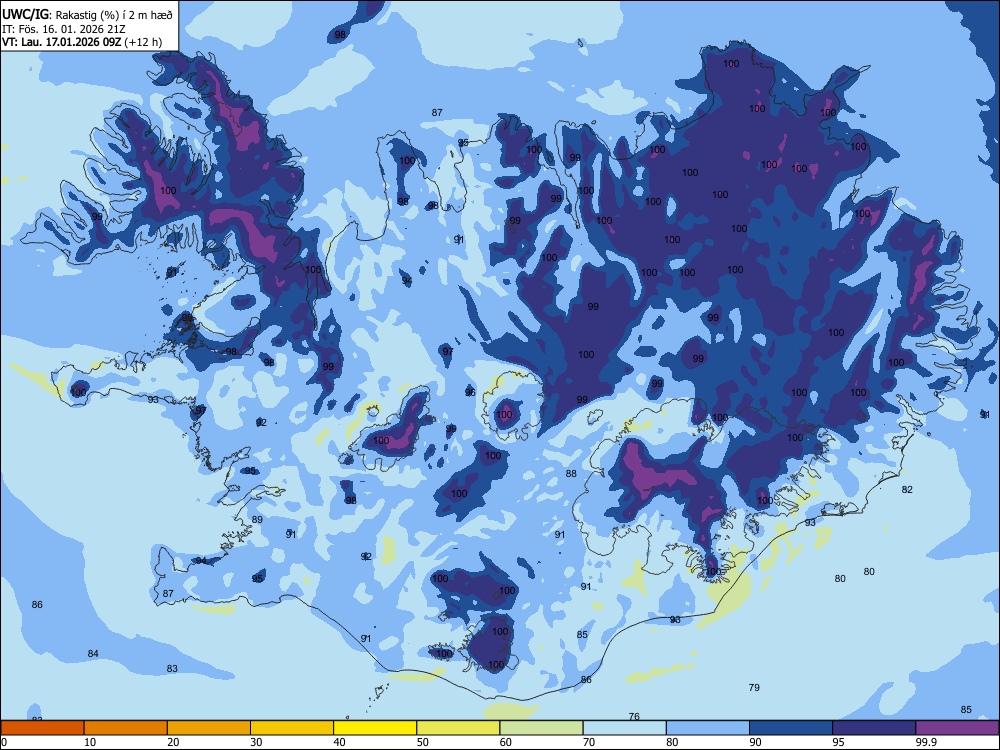1000x750 pixels.
Task: Select the medium blue 90–95 legend swatch
Action: pyautogui.click(x=791, y=728)
